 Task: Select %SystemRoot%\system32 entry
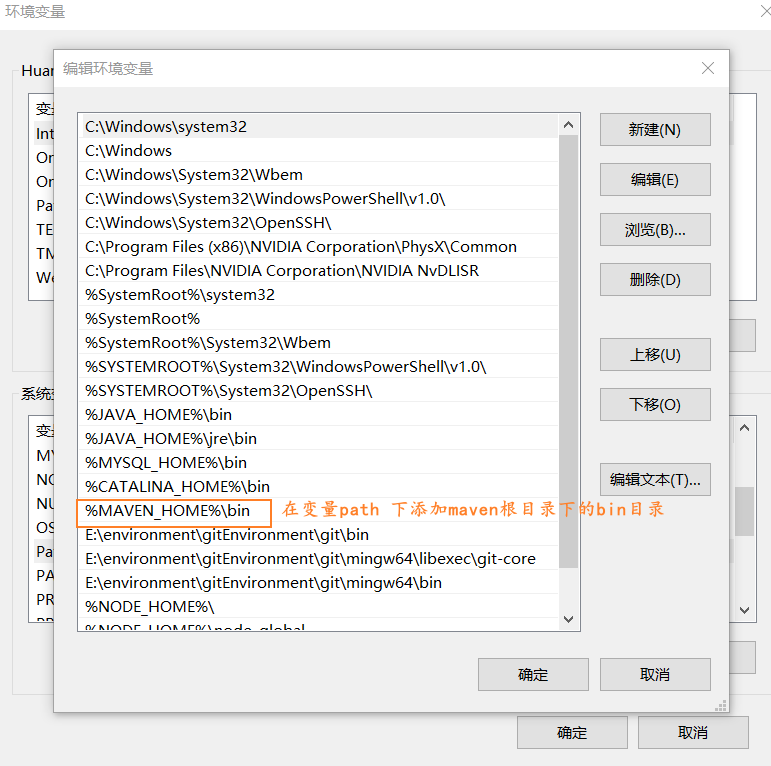coord(319,295)
